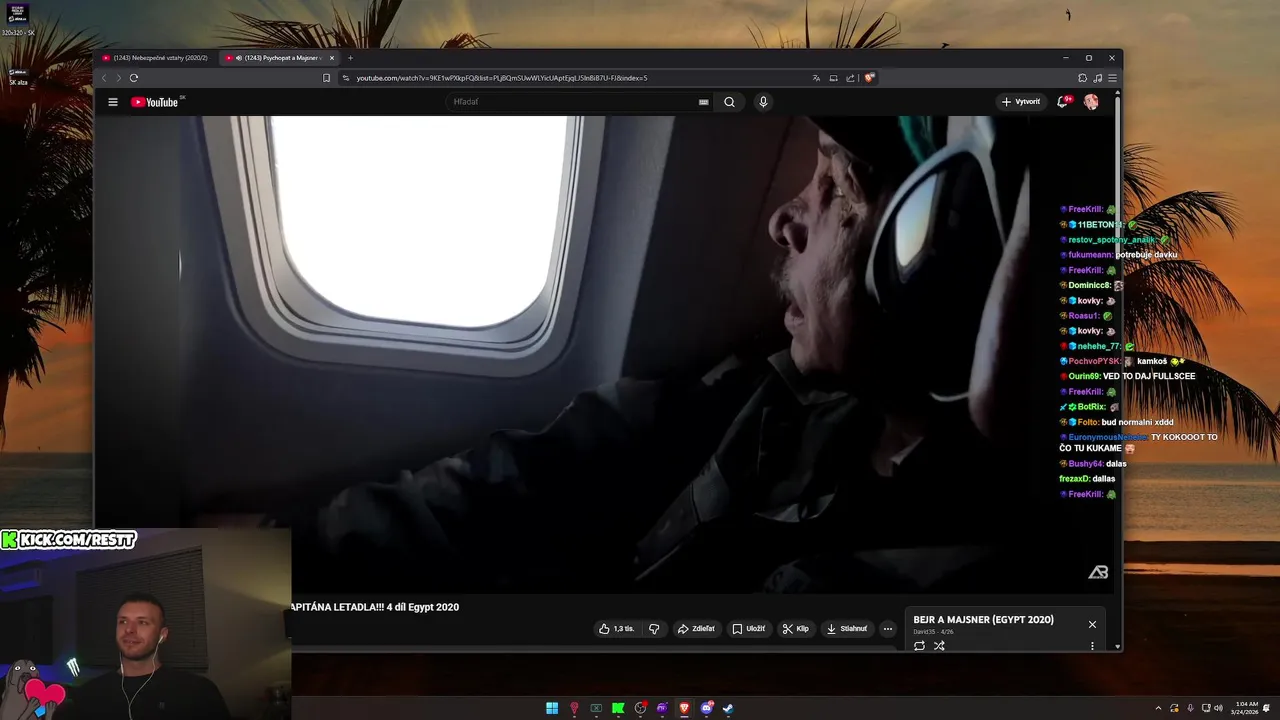The width and height of the screenshot is (1280, 720).
Task: Open the browser extensions puzzle icon
Action: click(1082, 78)
